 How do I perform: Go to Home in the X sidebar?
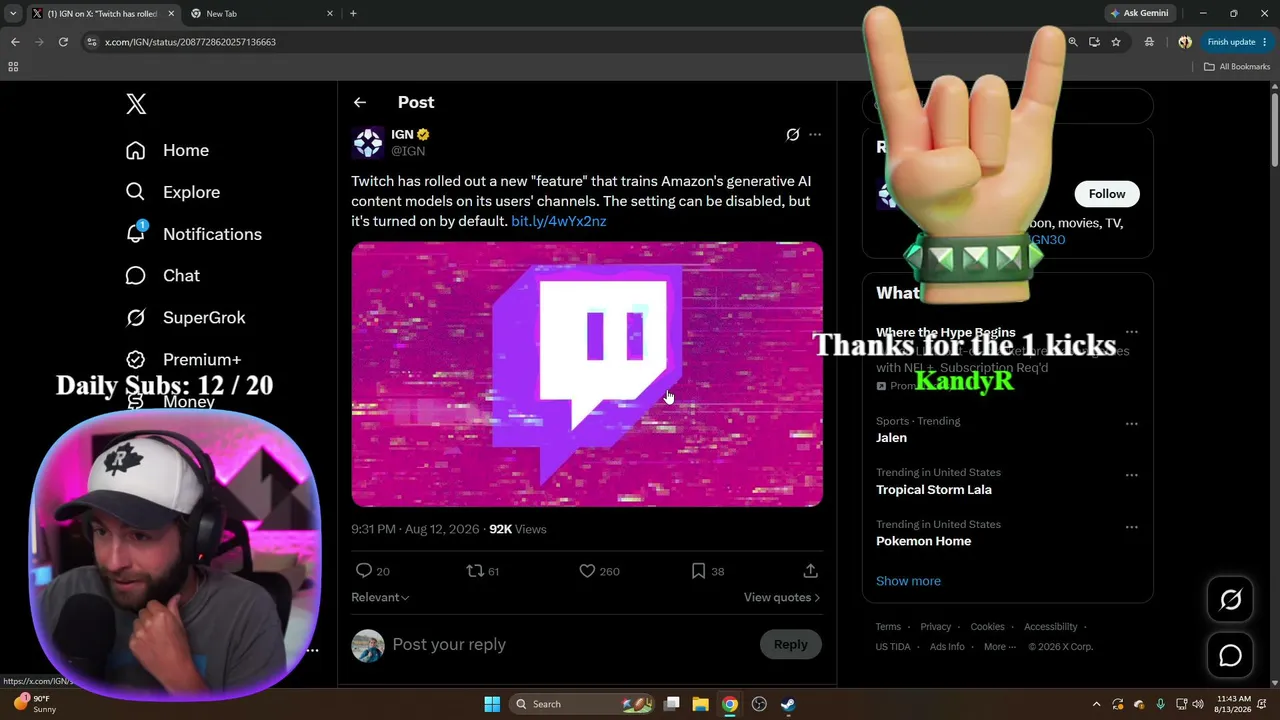167,150
